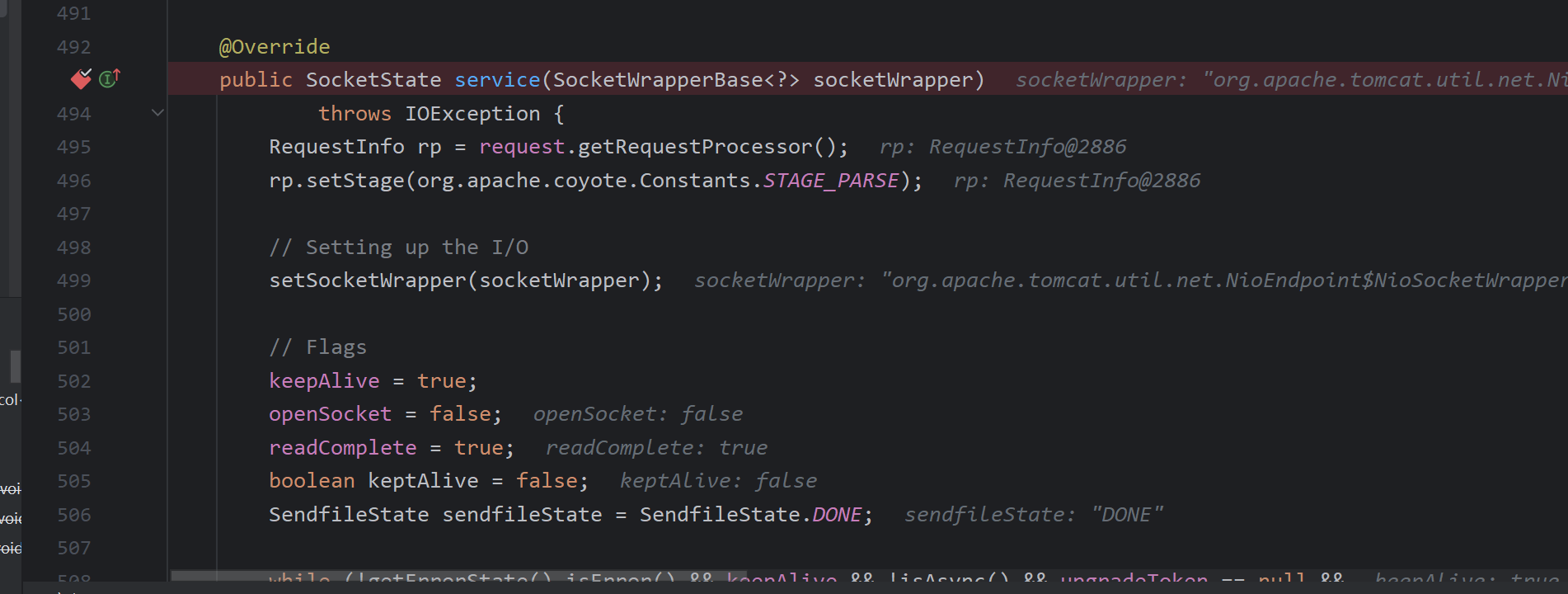
Task: Click the inline debug value 'openSocket: false'
Action: pyautogui.click(x=637, y=414)
